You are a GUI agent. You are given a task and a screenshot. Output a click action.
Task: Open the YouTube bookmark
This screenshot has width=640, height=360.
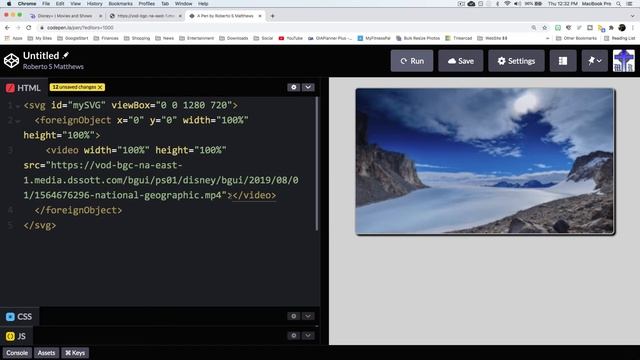(x=291, y=38)
